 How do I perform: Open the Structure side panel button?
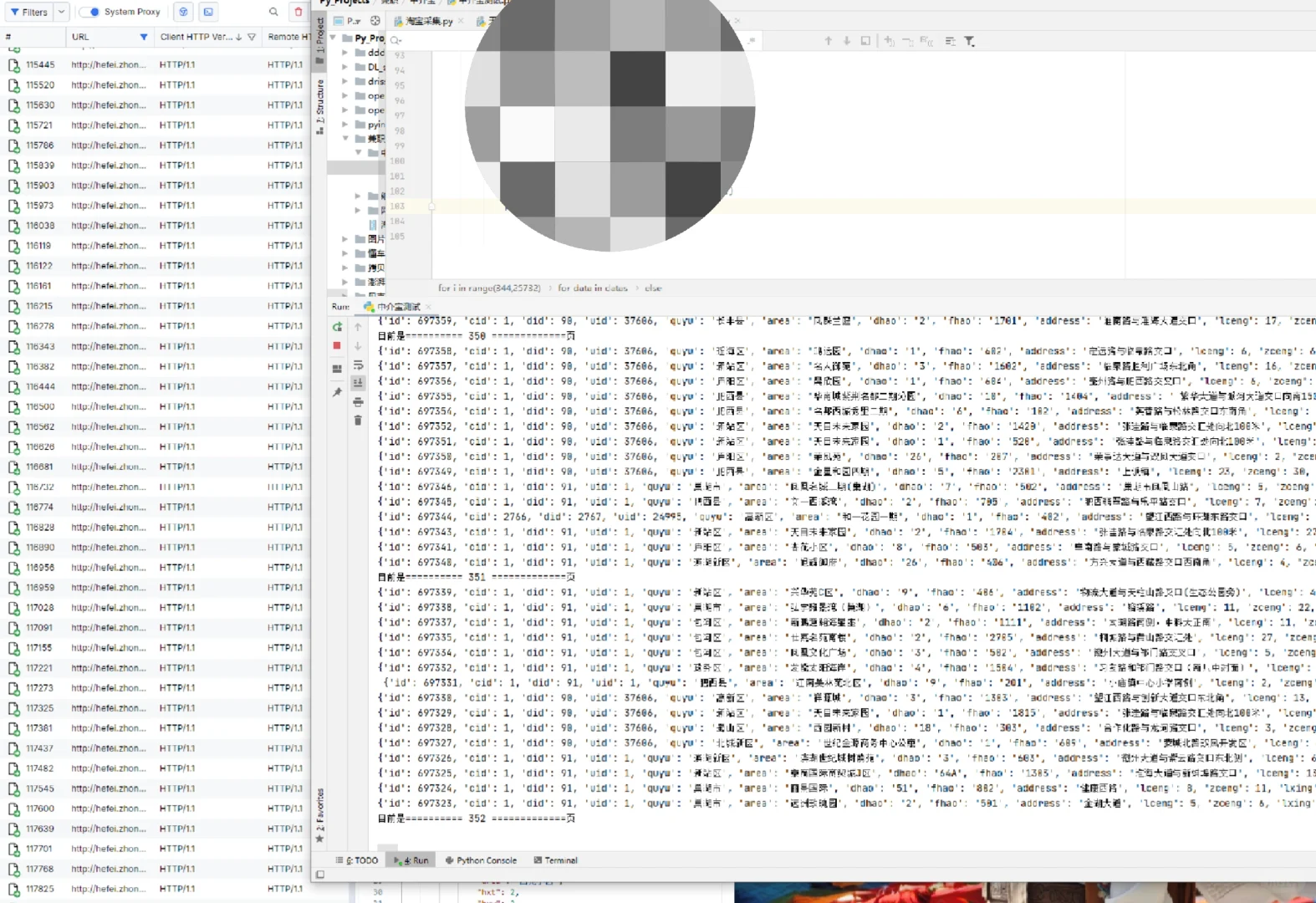click(x=320, y=107)
